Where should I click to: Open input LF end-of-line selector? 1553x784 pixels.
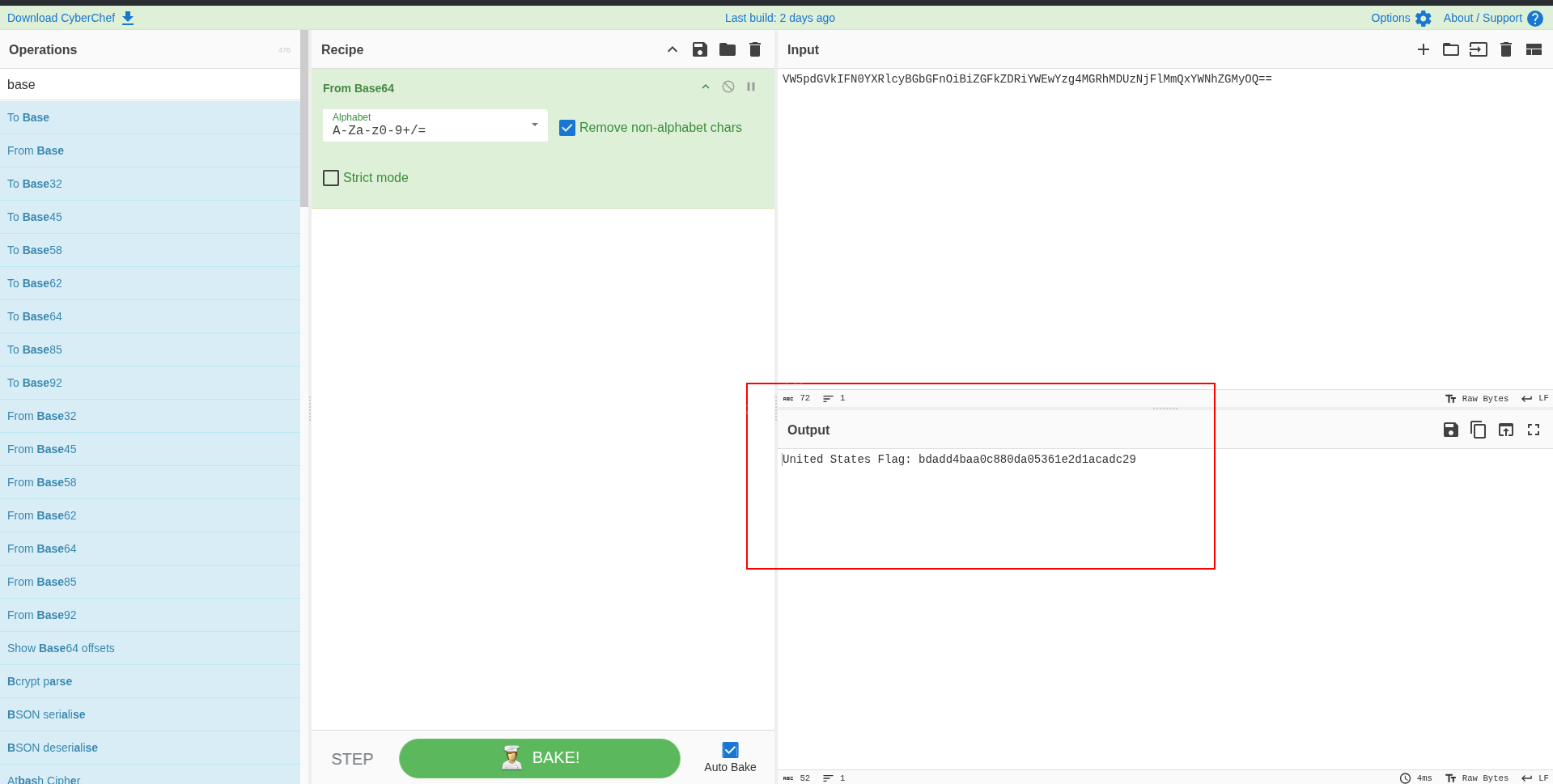pyautogui.click(x=1535, y=398)
